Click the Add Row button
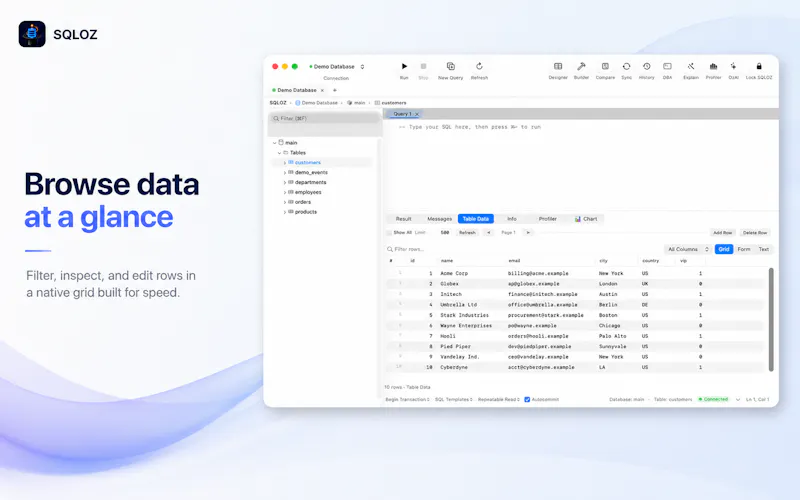Viewport: 800px width, 500px height. pos(722,233)
